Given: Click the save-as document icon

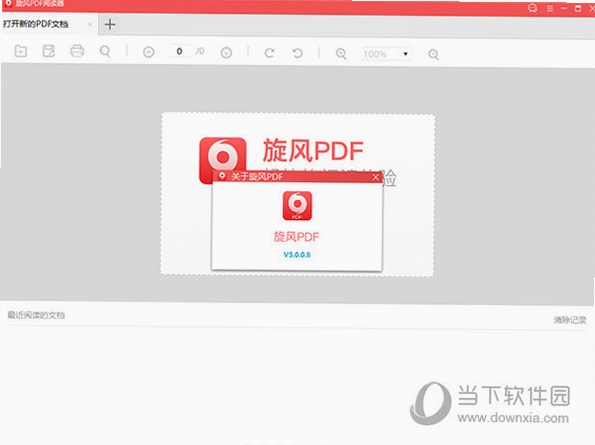Looking at the screenshot, I should tap(49, 51).
